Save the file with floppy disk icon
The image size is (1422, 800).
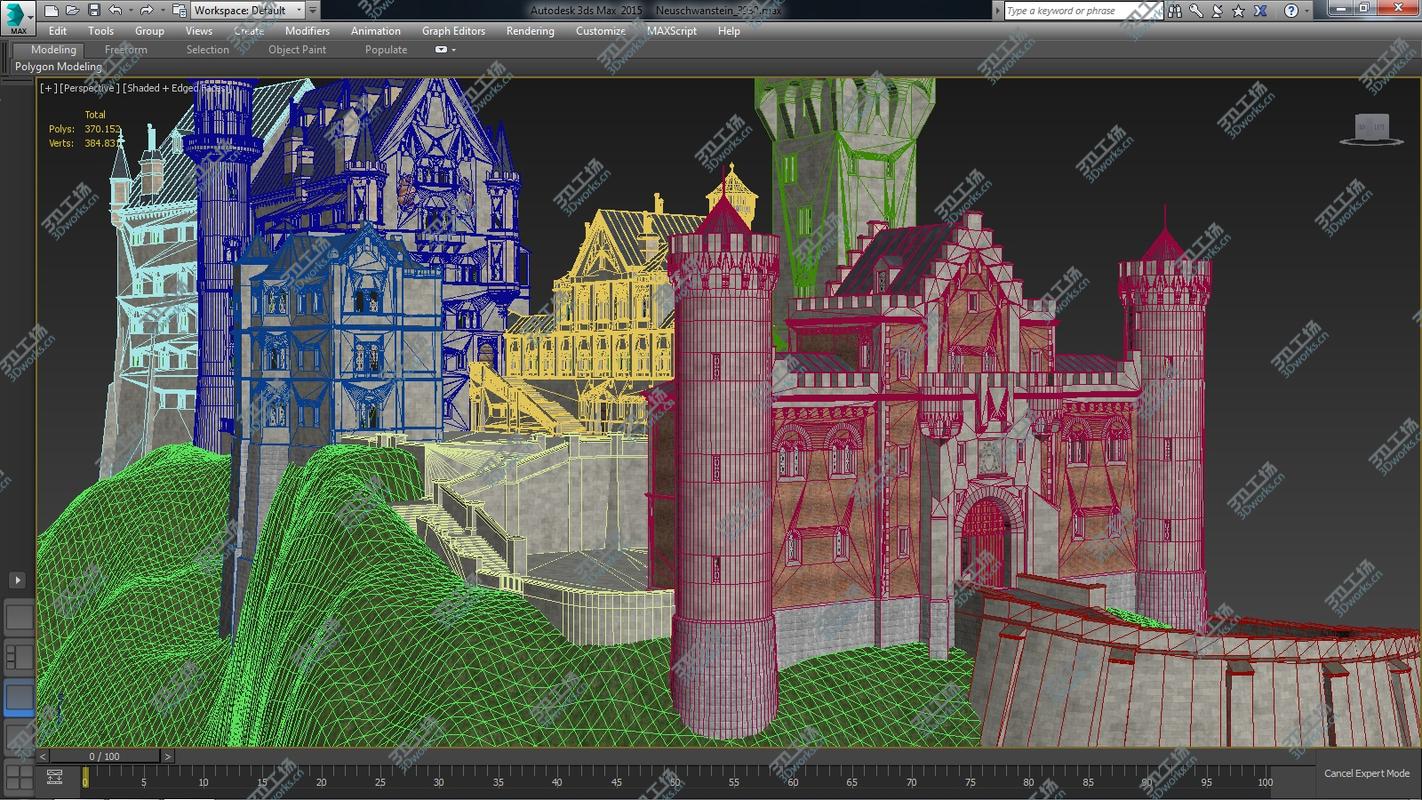(x=93, y=10)
